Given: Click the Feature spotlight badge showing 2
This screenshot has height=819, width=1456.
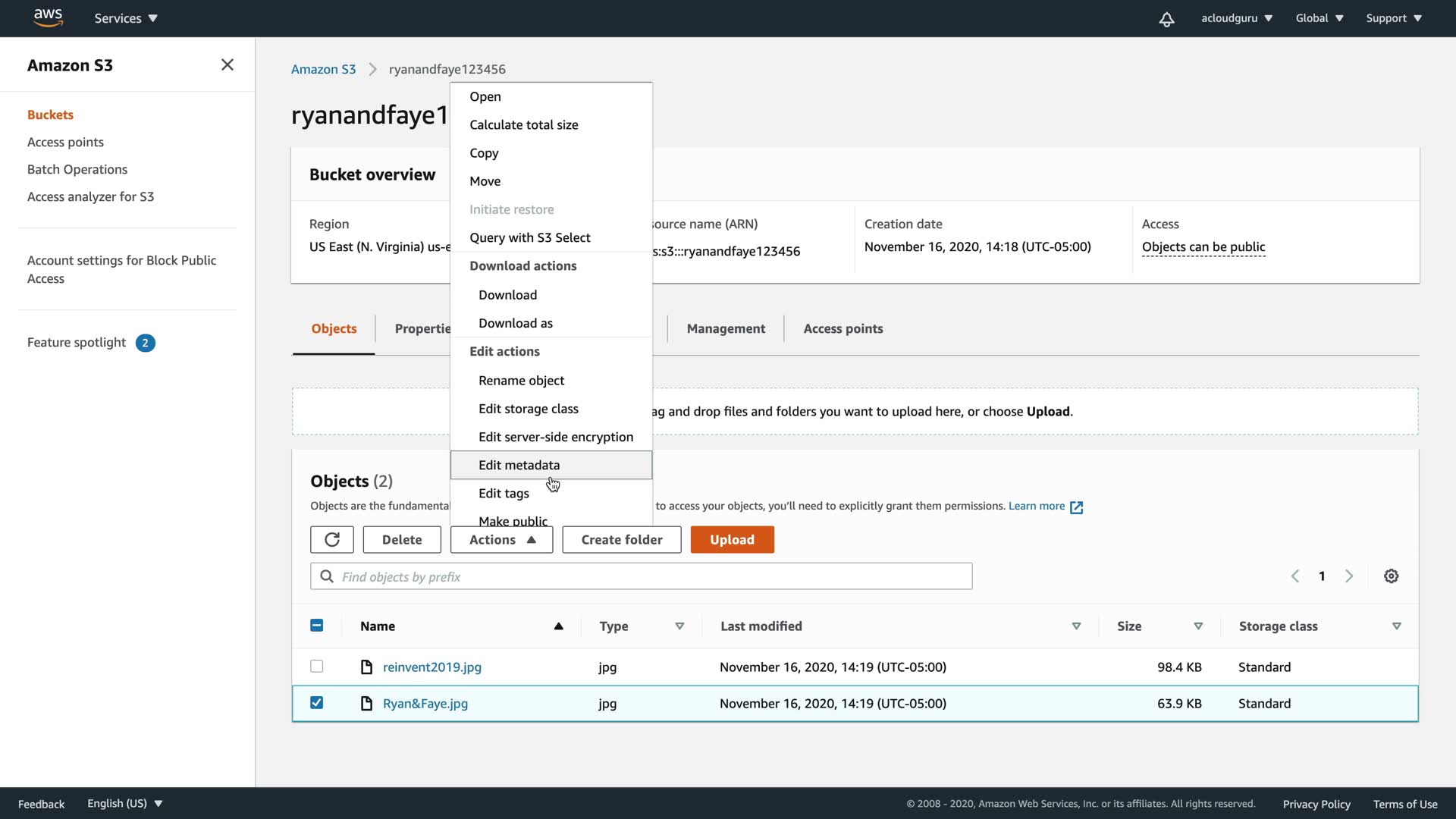Looking at the screenshot, I should (x=145, y=343).
